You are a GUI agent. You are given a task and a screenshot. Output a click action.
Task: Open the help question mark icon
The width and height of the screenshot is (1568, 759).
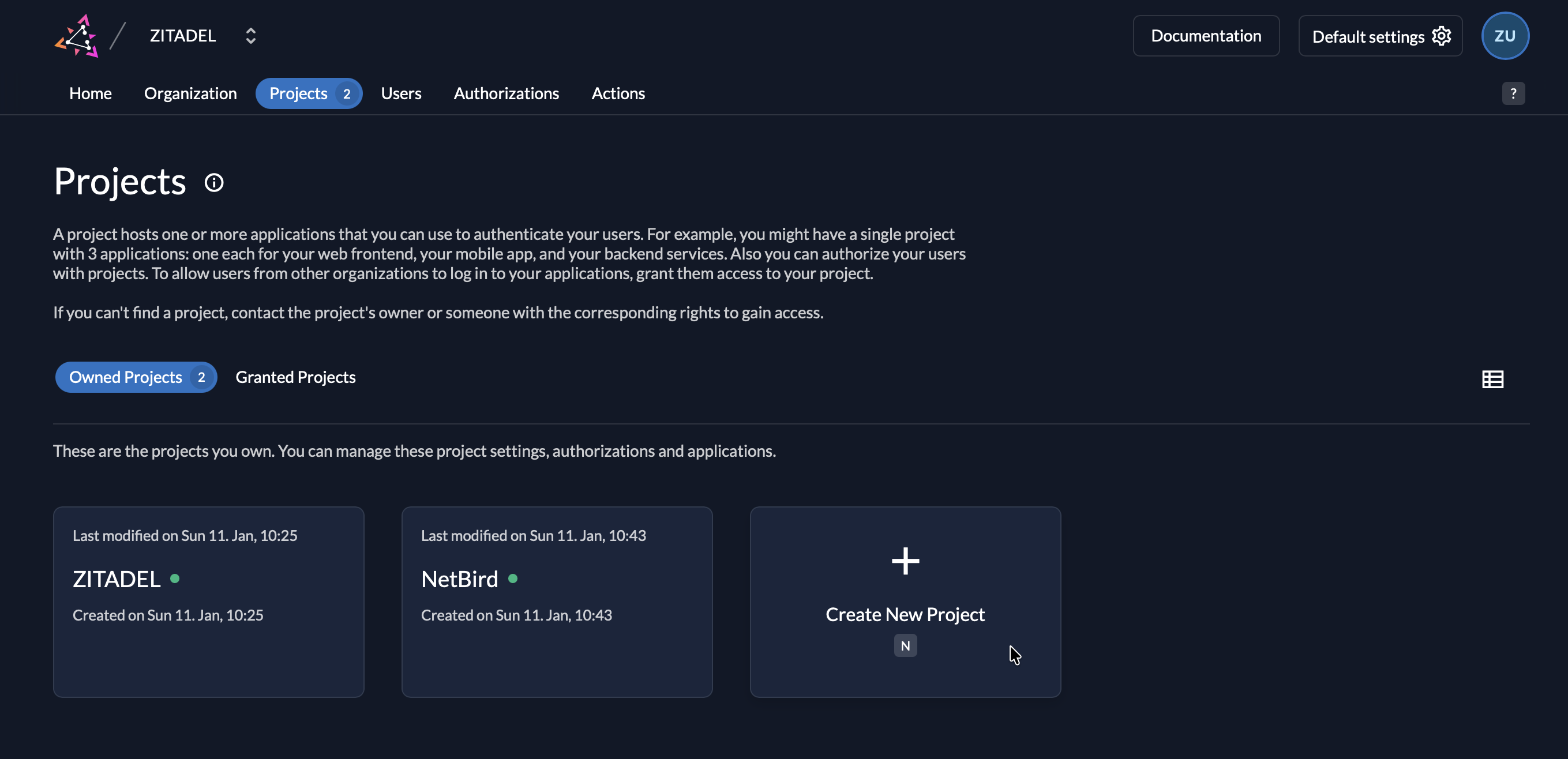(x=1513, y=93)
